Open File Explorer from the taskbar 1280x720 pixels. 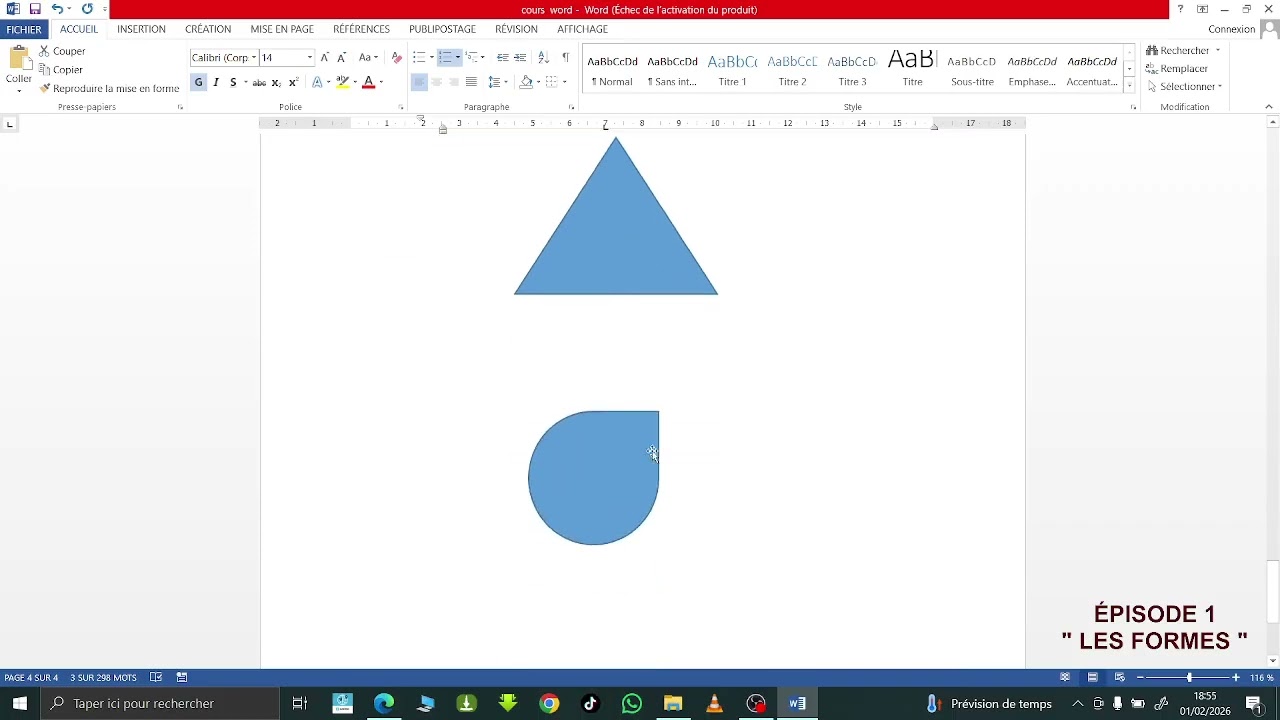click(673, 703)
